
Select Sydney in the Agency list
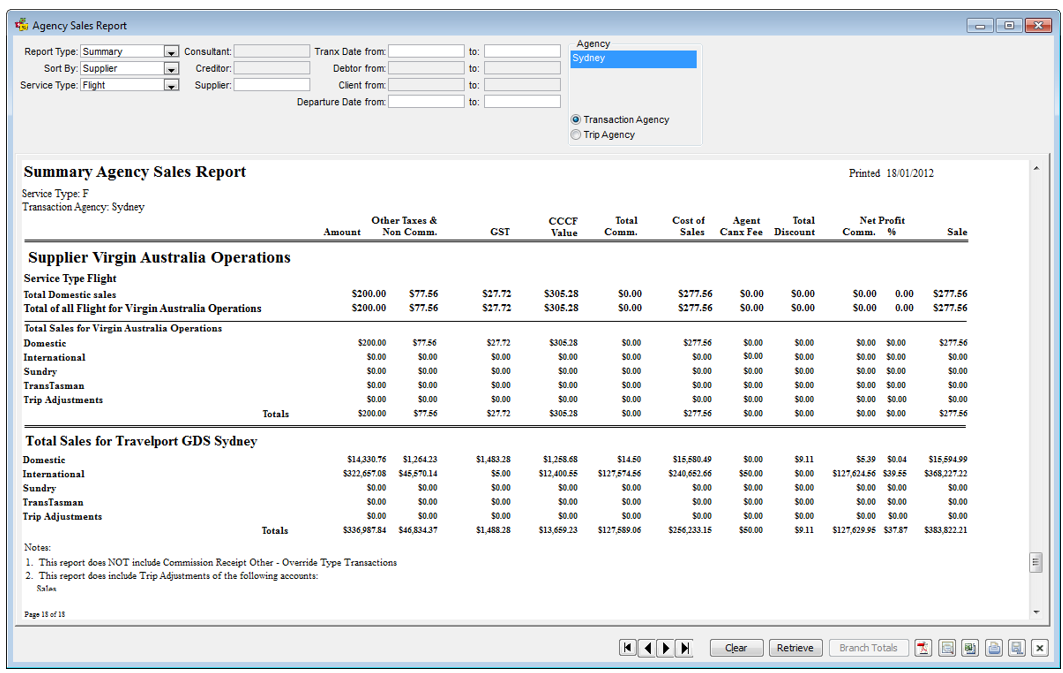633,58
